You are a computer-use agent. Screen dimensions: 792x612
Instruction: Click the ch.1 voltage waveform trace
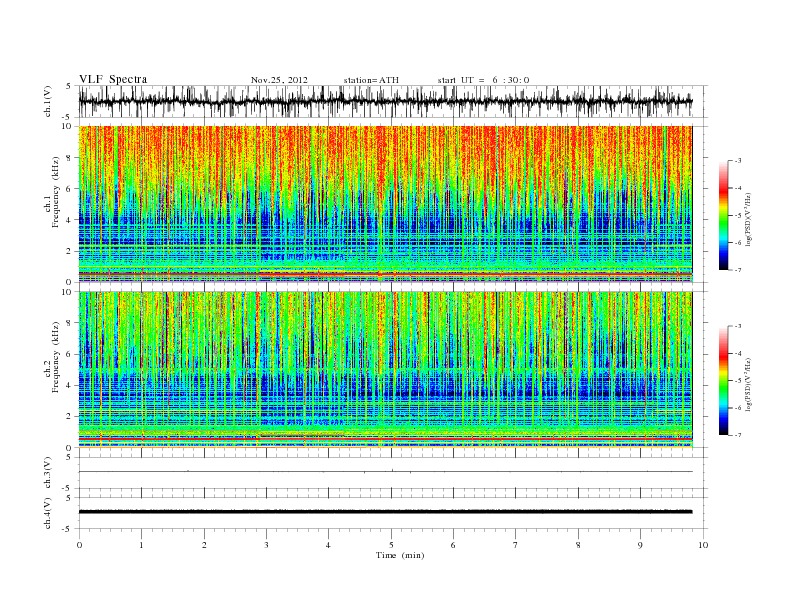pos(385,101)
